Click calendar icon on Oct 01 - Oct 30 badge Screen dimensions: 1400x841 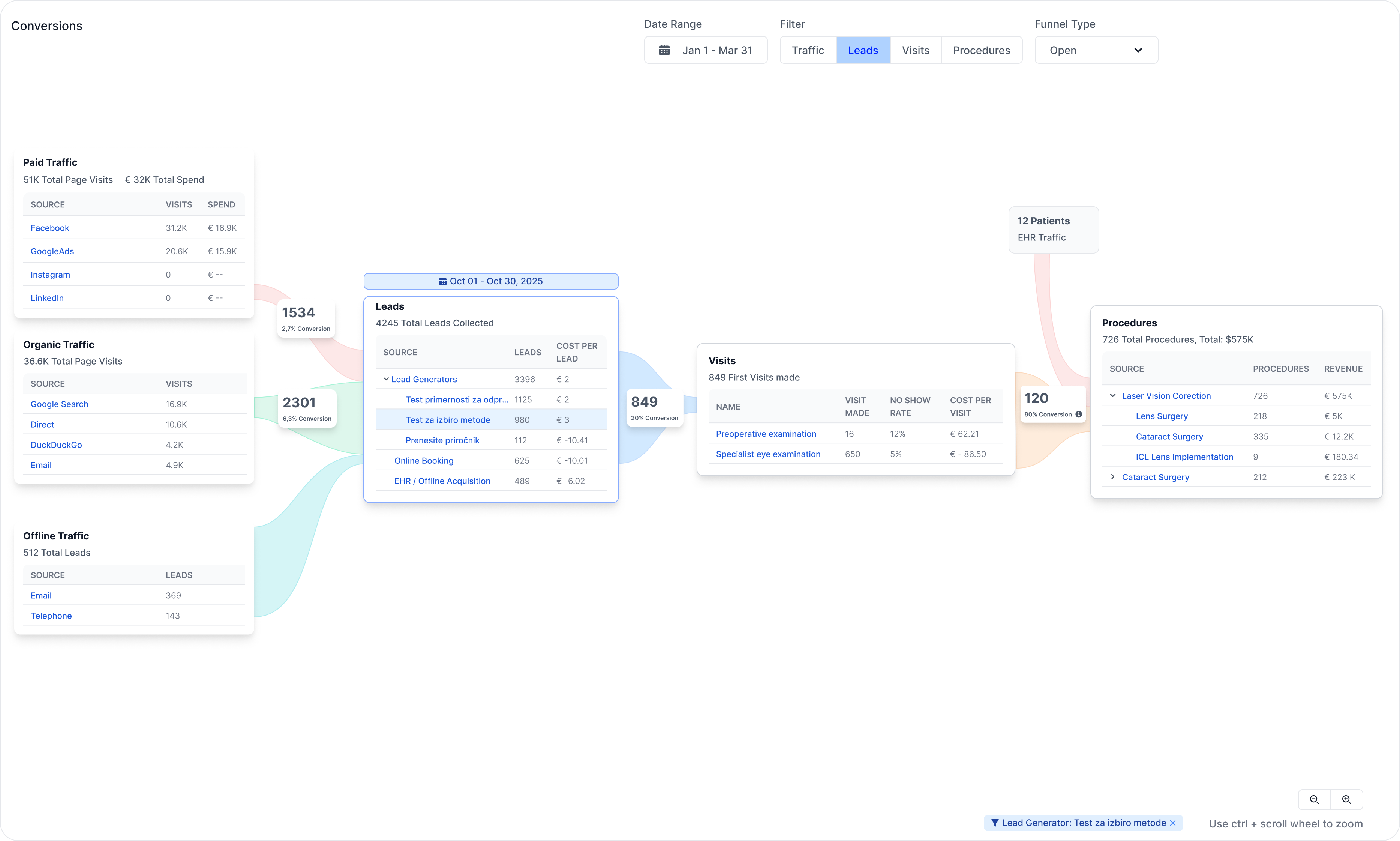(x=443, y=282)
